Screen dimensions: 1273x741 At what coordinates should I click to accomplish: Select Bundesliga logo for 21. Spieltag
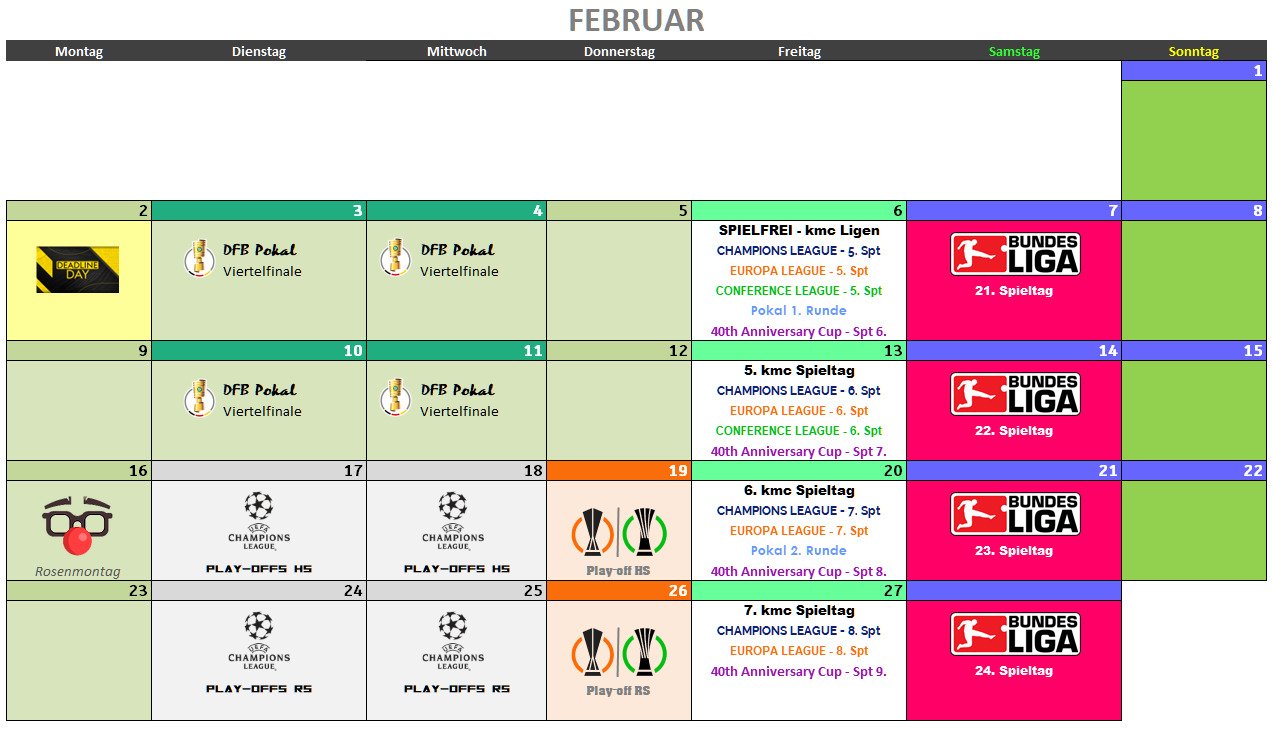click(x=1014, y=254)
